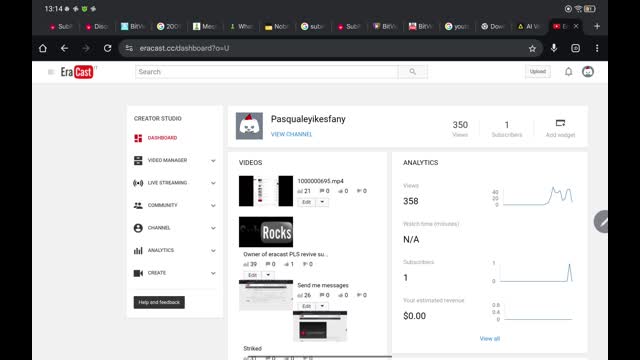
Task: Reload the eracast page
Action: (x=107, y=48)
